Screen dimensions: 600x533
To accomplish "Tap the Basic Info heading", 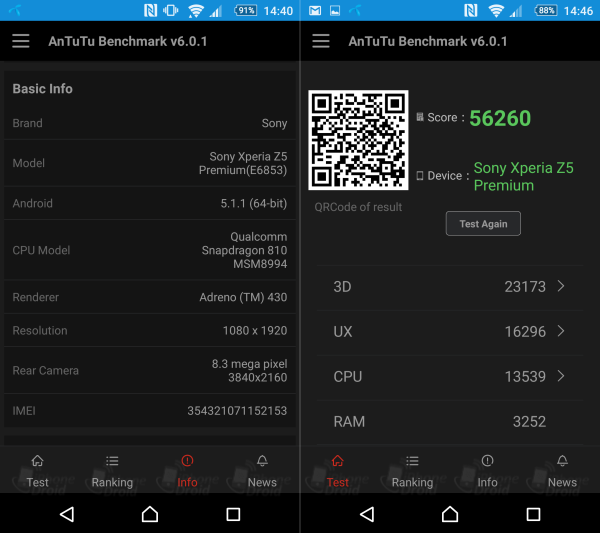I will 42,89.
